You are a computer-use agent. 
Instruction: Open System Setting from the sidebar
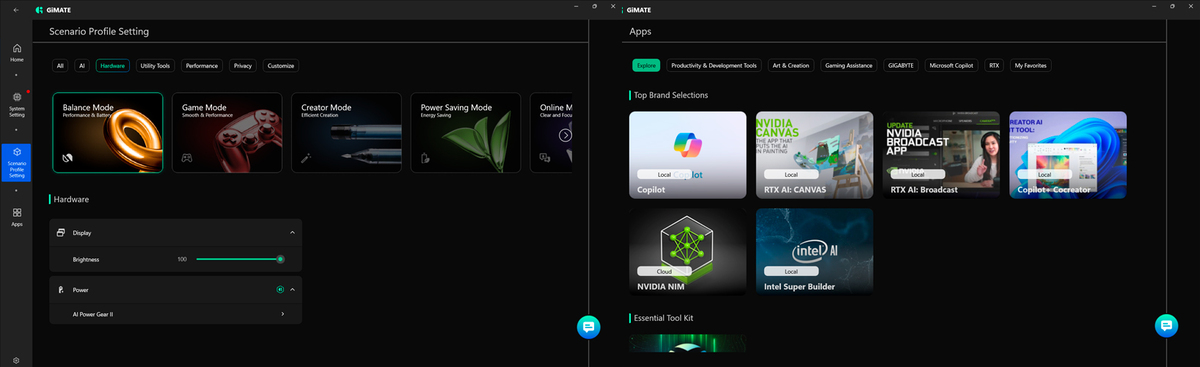click(x=16, y=104)
